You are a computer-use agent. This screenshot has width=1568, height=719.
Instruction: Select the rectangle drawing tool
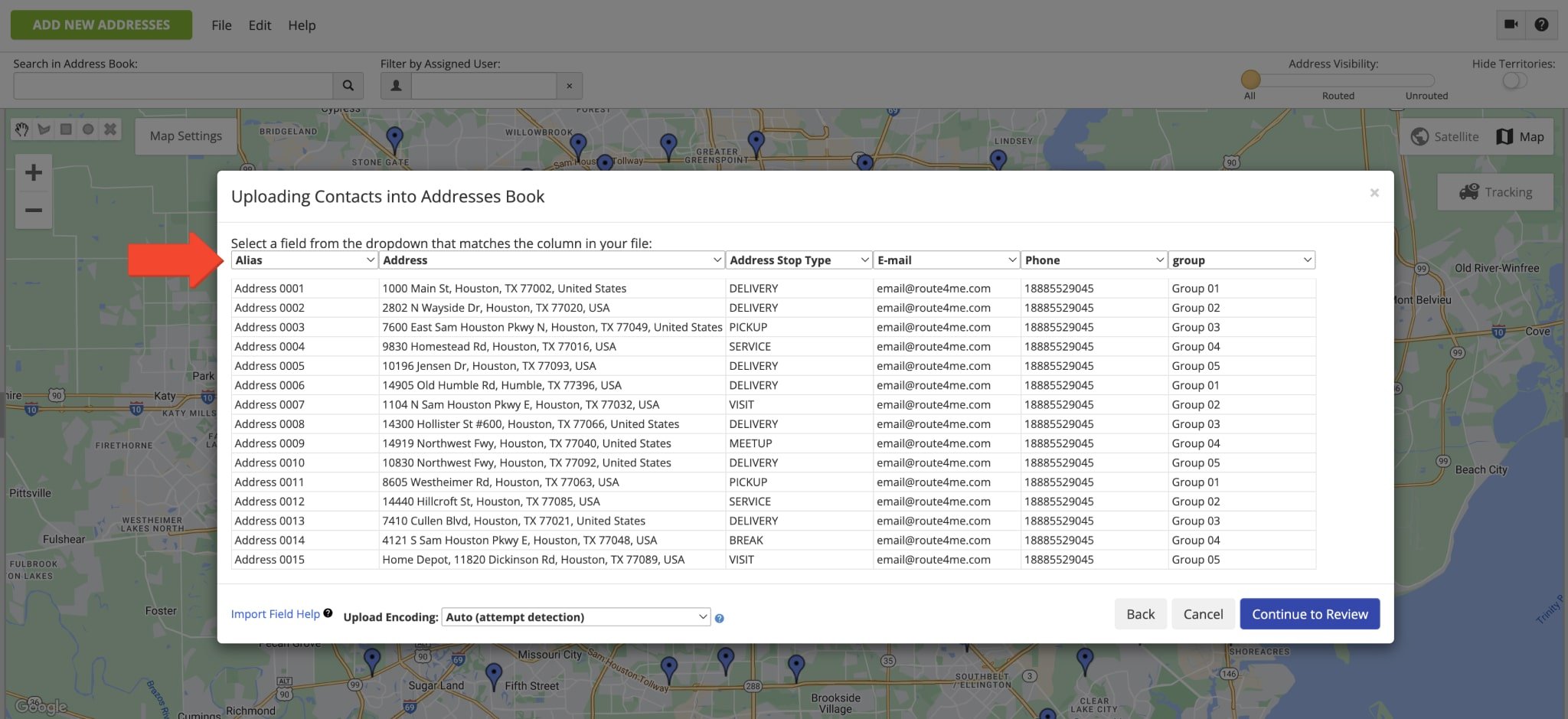[66, 129]
